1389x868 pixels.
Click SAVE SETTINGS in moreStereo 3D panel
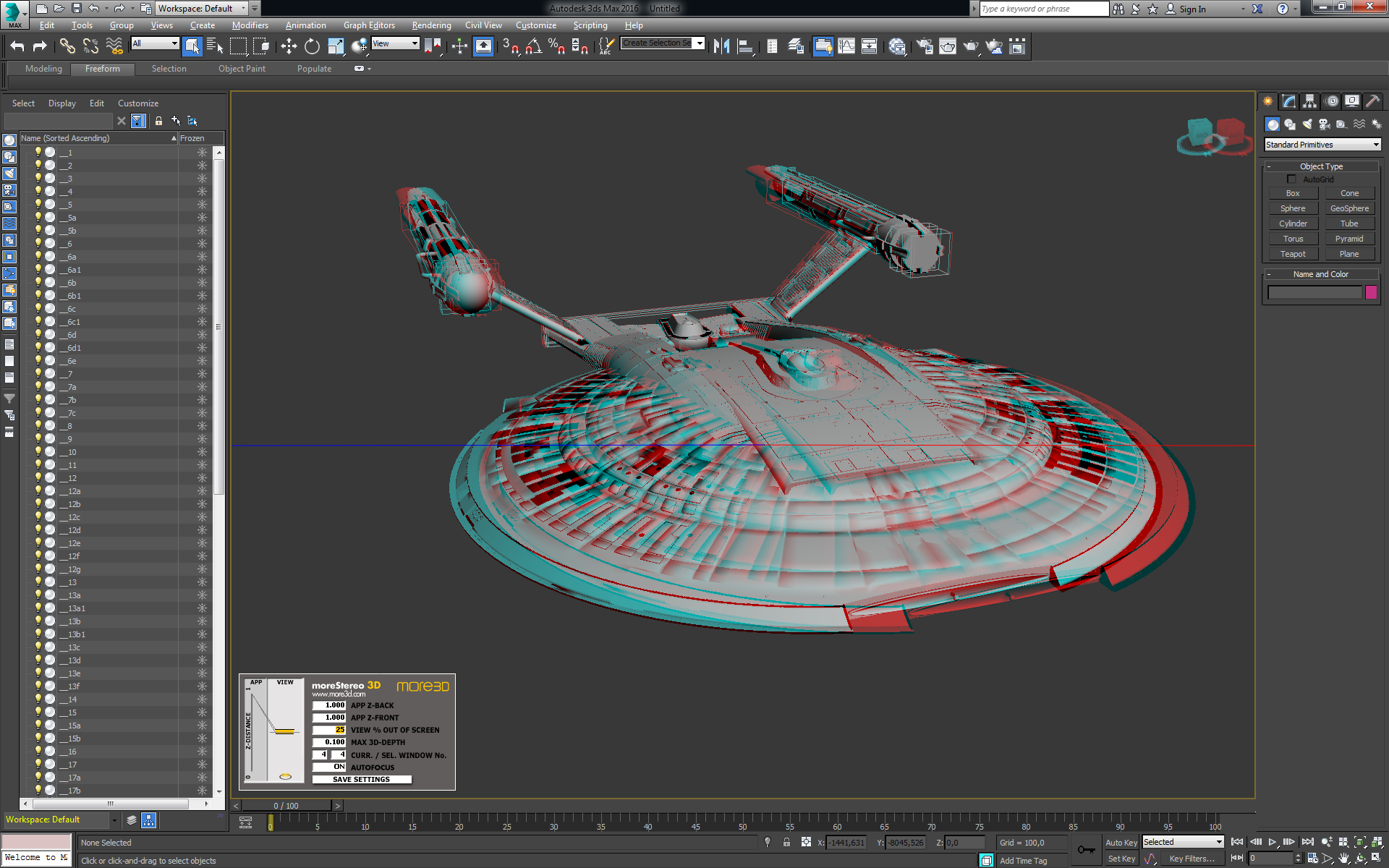(x=362, y=780)
